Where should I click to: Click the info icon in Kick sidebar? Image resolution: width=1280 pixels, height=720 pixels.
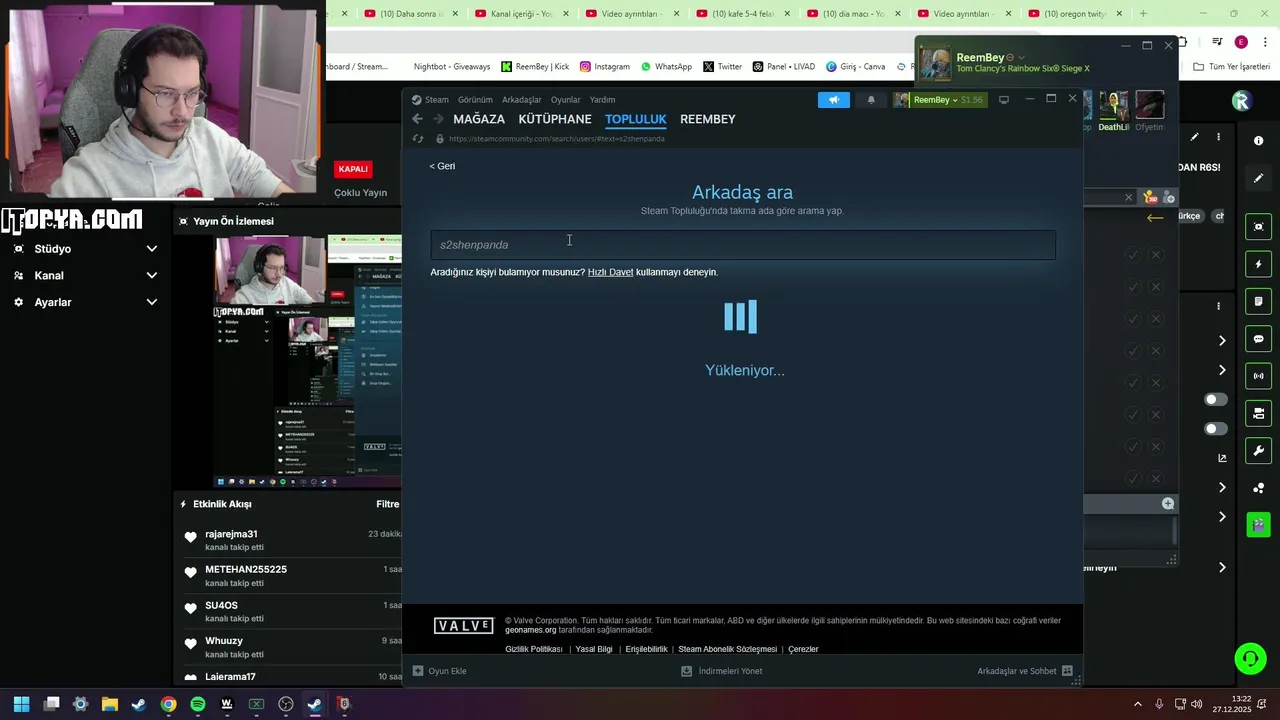tap(1258, 141)
